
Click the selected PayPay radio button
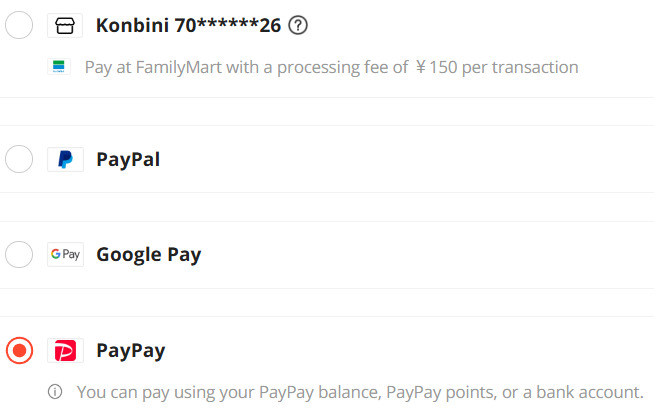(x=19, y=351)
